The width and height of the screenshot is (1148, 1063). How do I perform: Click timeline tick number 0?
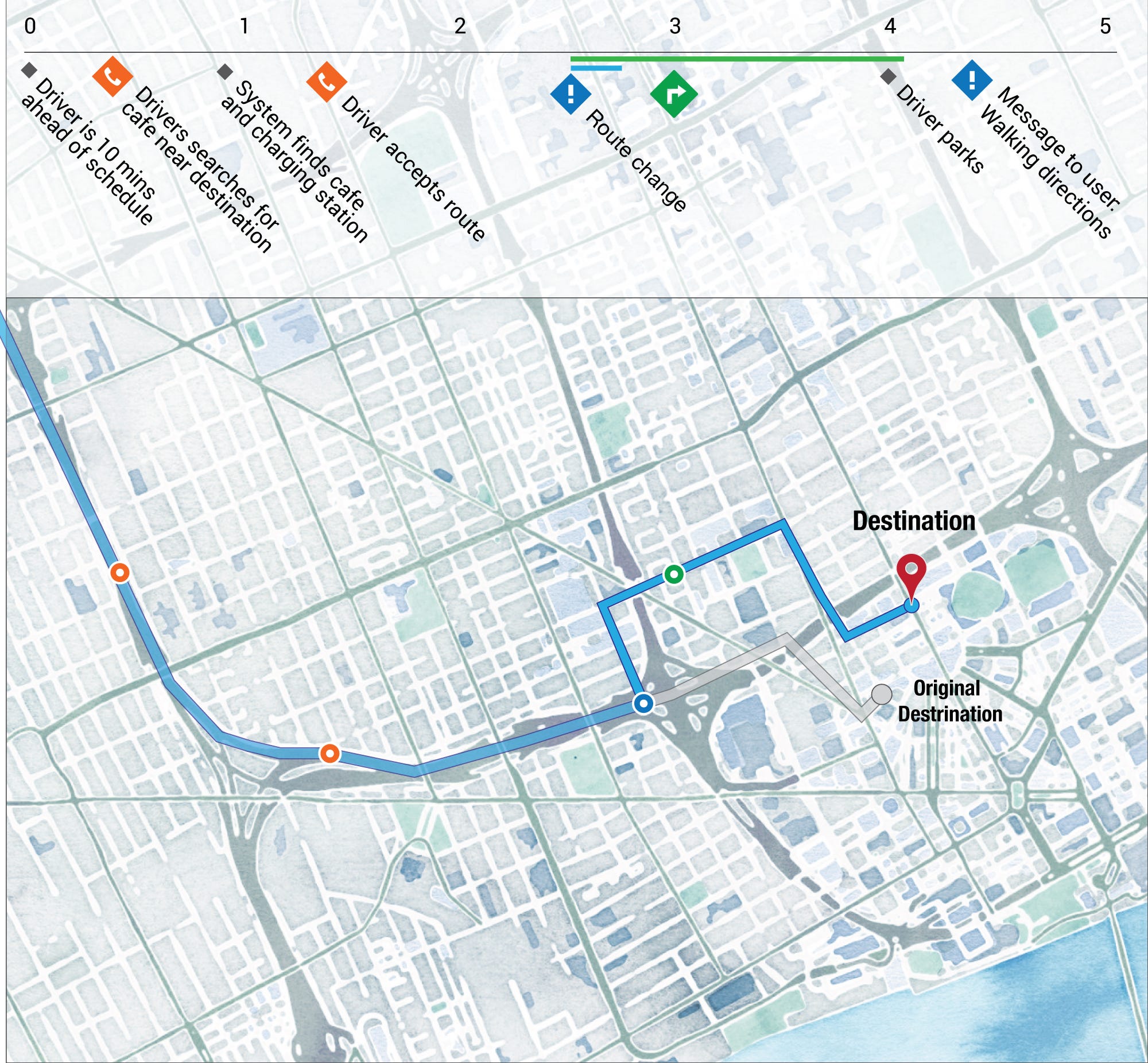point(30,26)
